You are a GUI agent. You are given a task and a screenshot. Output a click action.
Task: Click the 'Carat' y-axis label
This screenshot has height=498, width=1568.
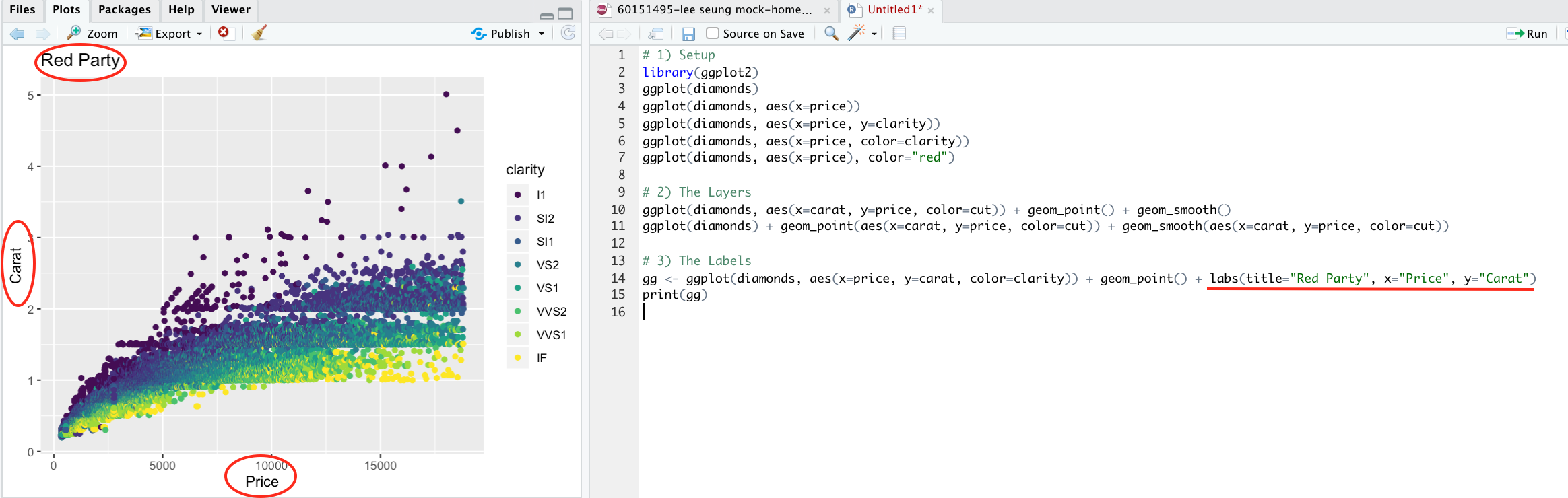coord(16,265)
